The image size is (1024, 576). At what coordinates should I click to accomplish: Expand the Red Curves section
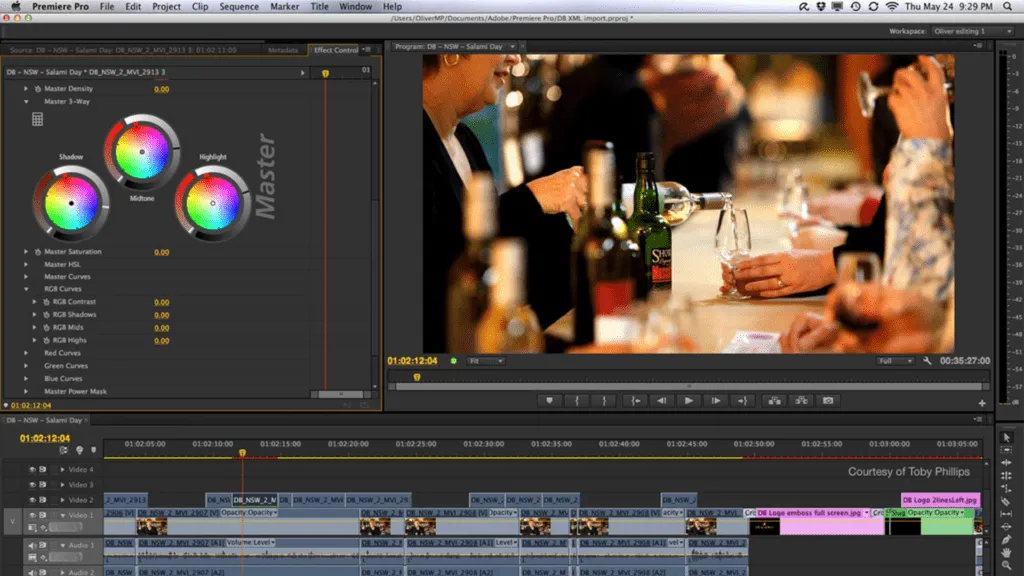pos(26,353)
